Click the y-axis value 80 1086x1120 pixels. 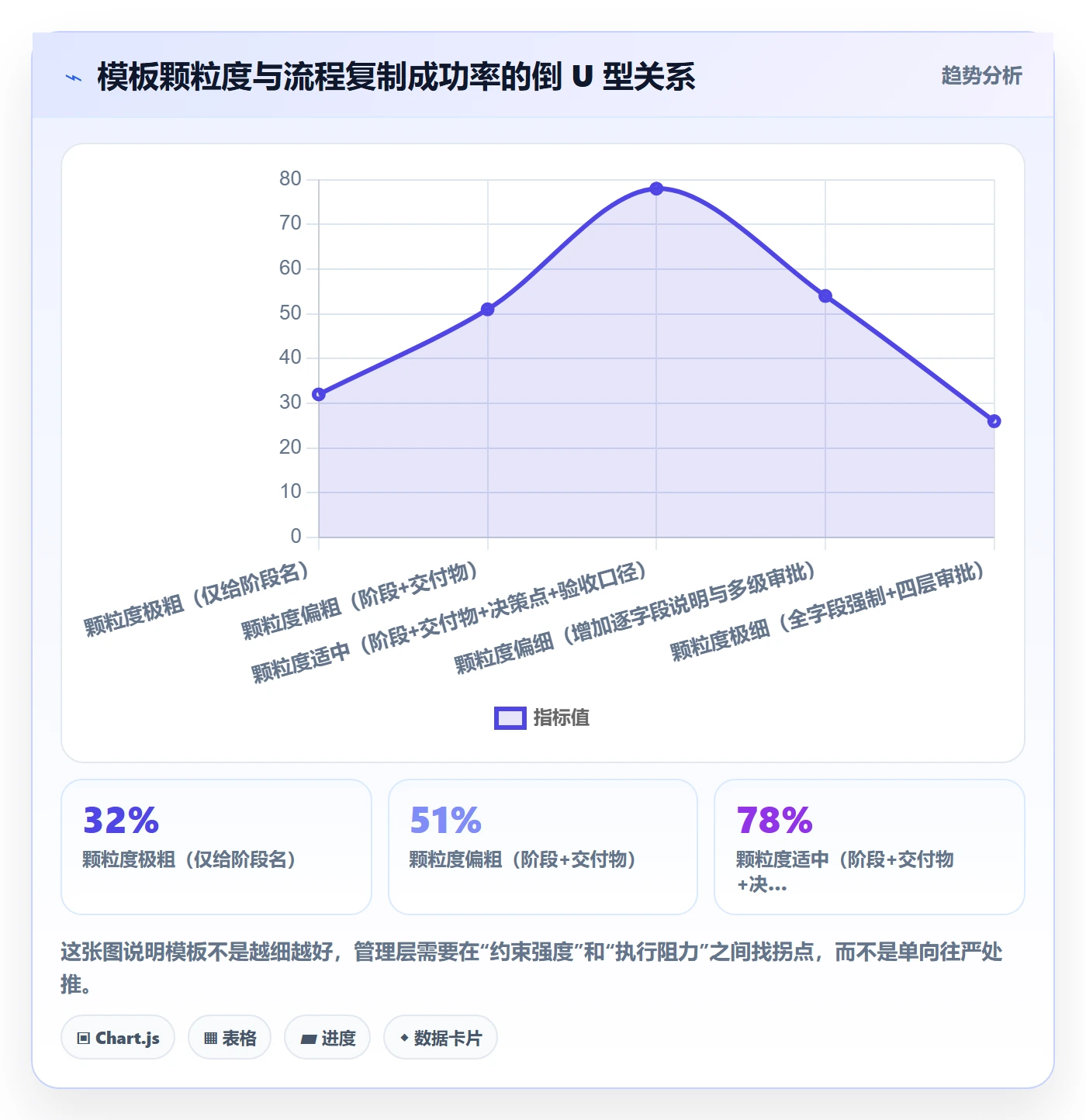pyautogui.click(x=290, y=179)
